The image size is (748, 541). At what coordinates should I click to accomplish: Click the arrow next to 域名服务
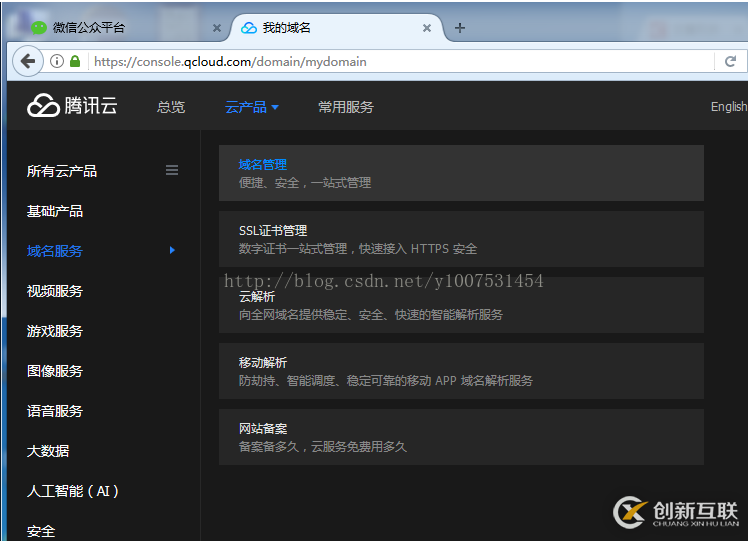click(172, 250)
